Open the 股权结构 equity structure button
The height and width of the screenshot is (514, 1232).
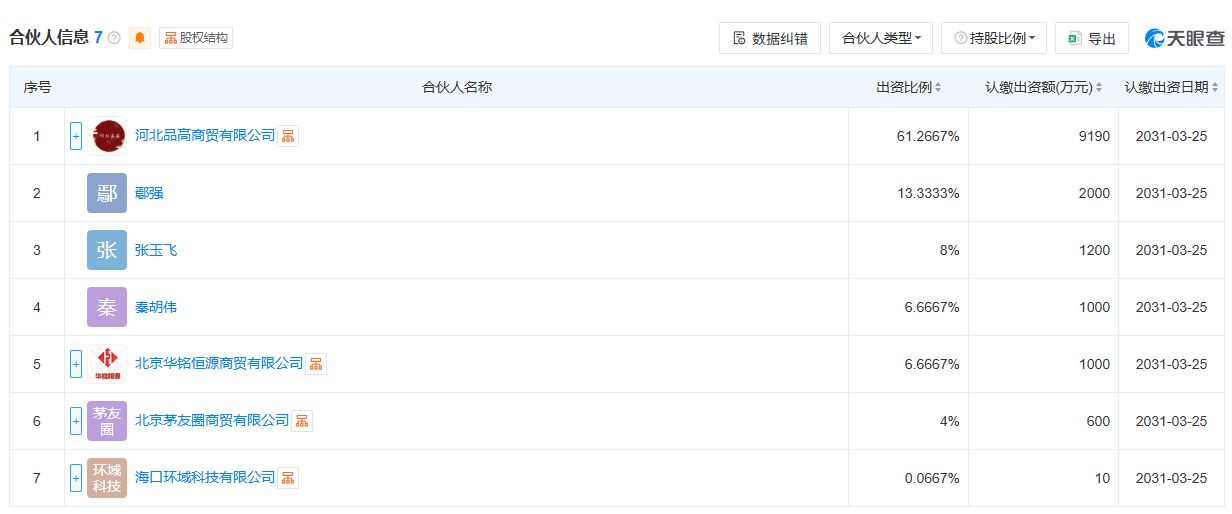(x=196, y=38)
